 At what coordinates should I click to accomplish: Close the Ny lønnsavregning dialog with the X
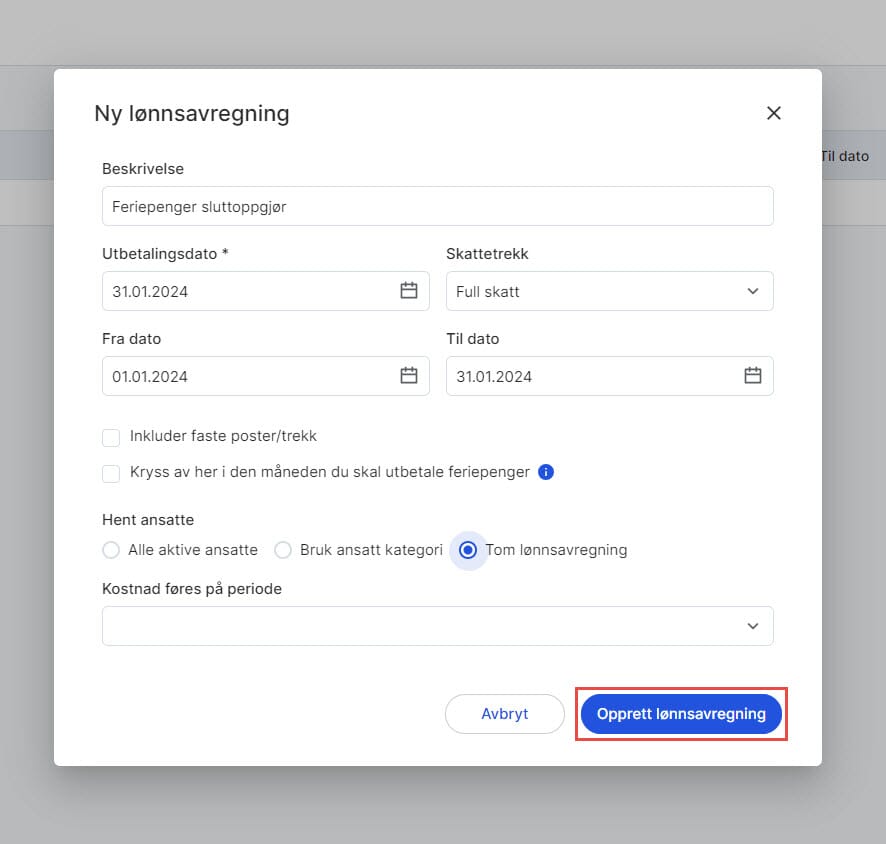point(773,113)
